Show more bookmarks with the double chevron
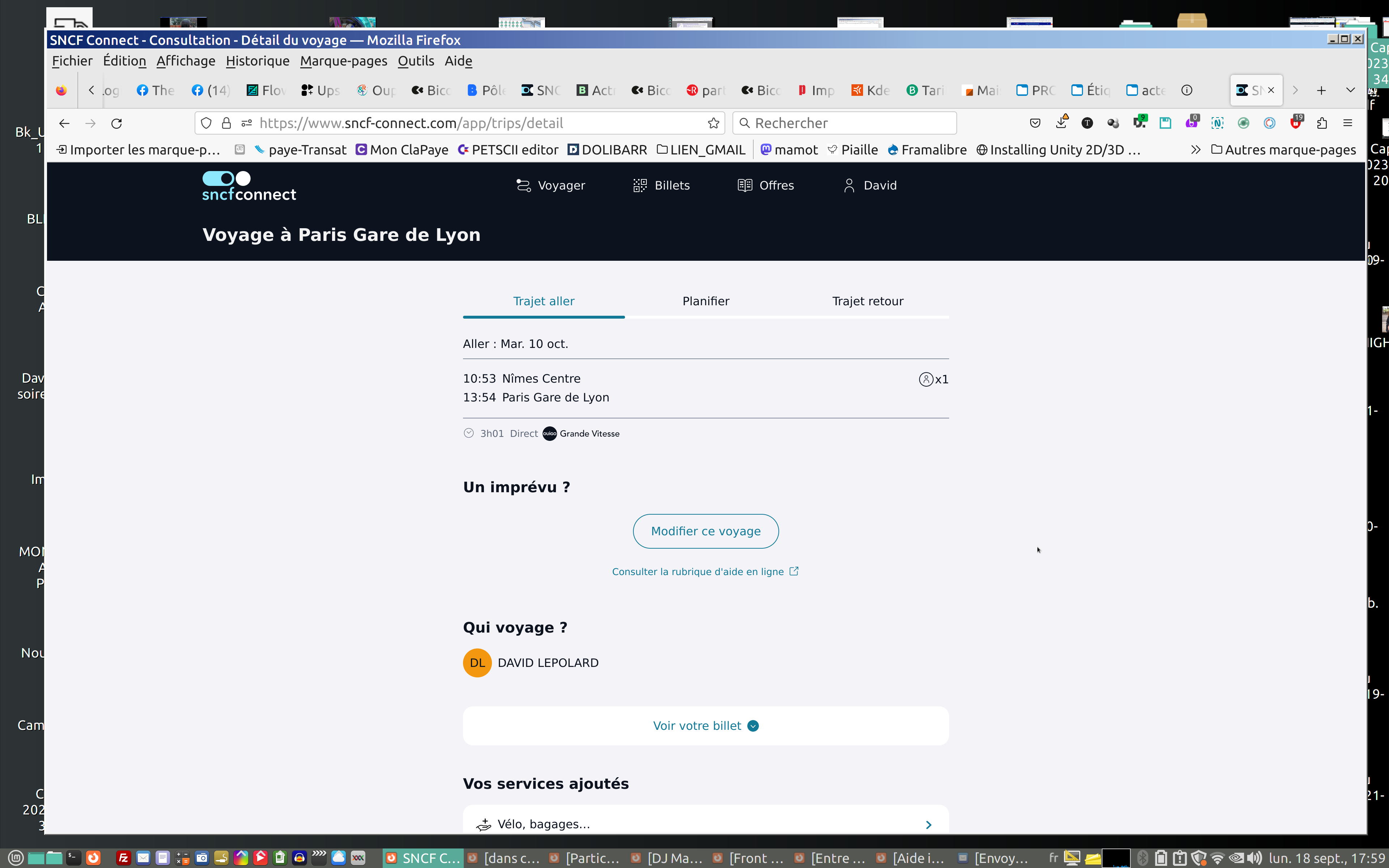This screenshot has width=1389, height=868. pos(1195,150)
